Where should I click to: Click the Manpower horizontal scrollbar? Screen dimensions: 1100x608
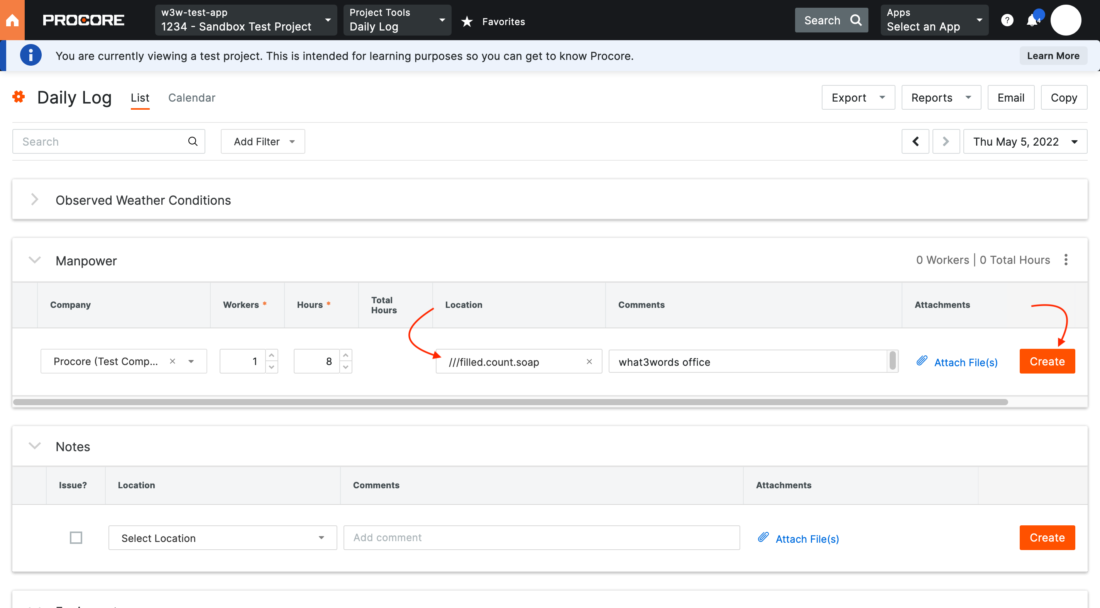(511, 403)
